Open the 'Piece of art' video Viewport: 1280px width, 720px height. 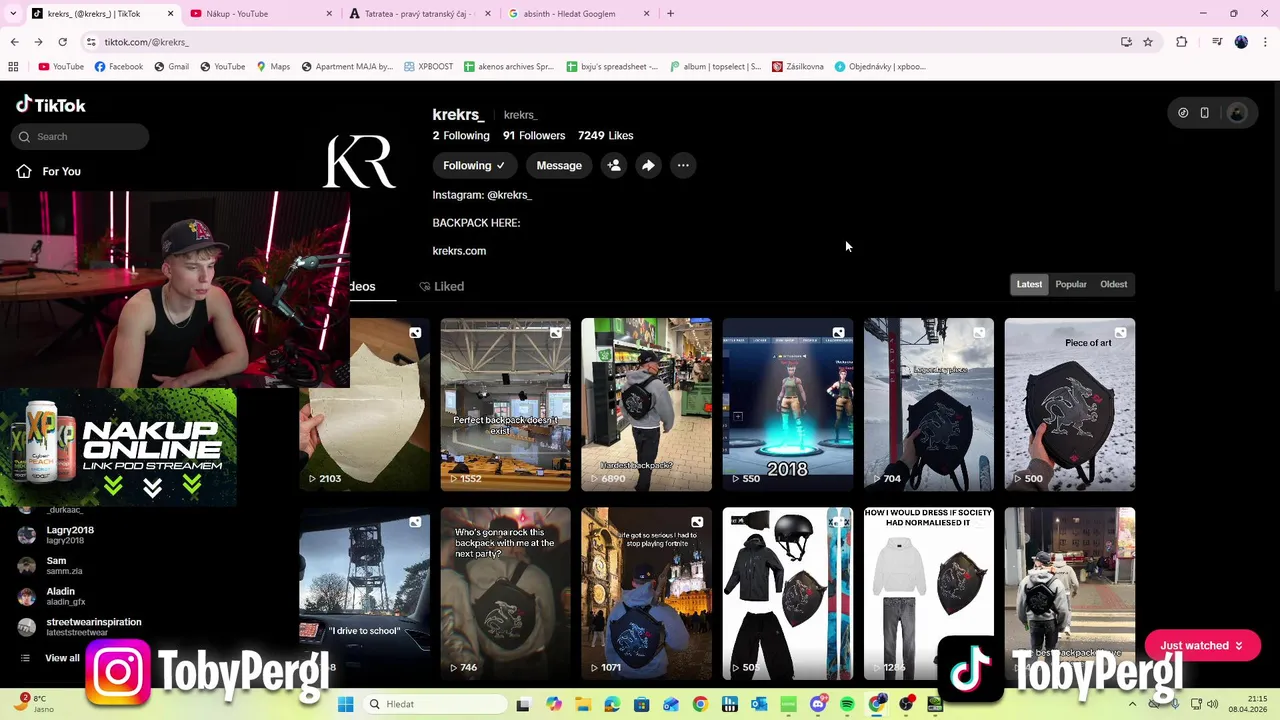point(1070,404)
